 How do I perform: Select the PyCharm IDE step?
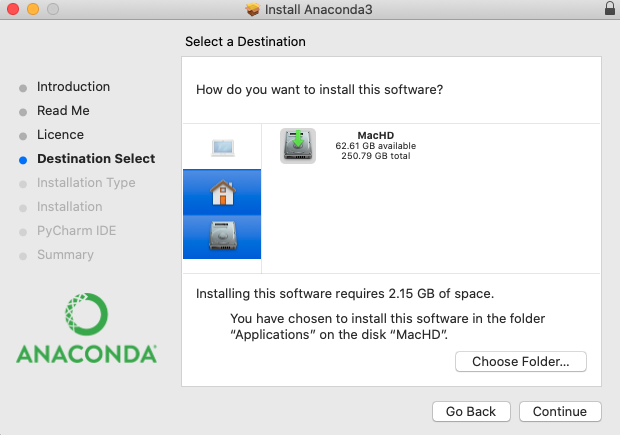(x=77, y=231)
